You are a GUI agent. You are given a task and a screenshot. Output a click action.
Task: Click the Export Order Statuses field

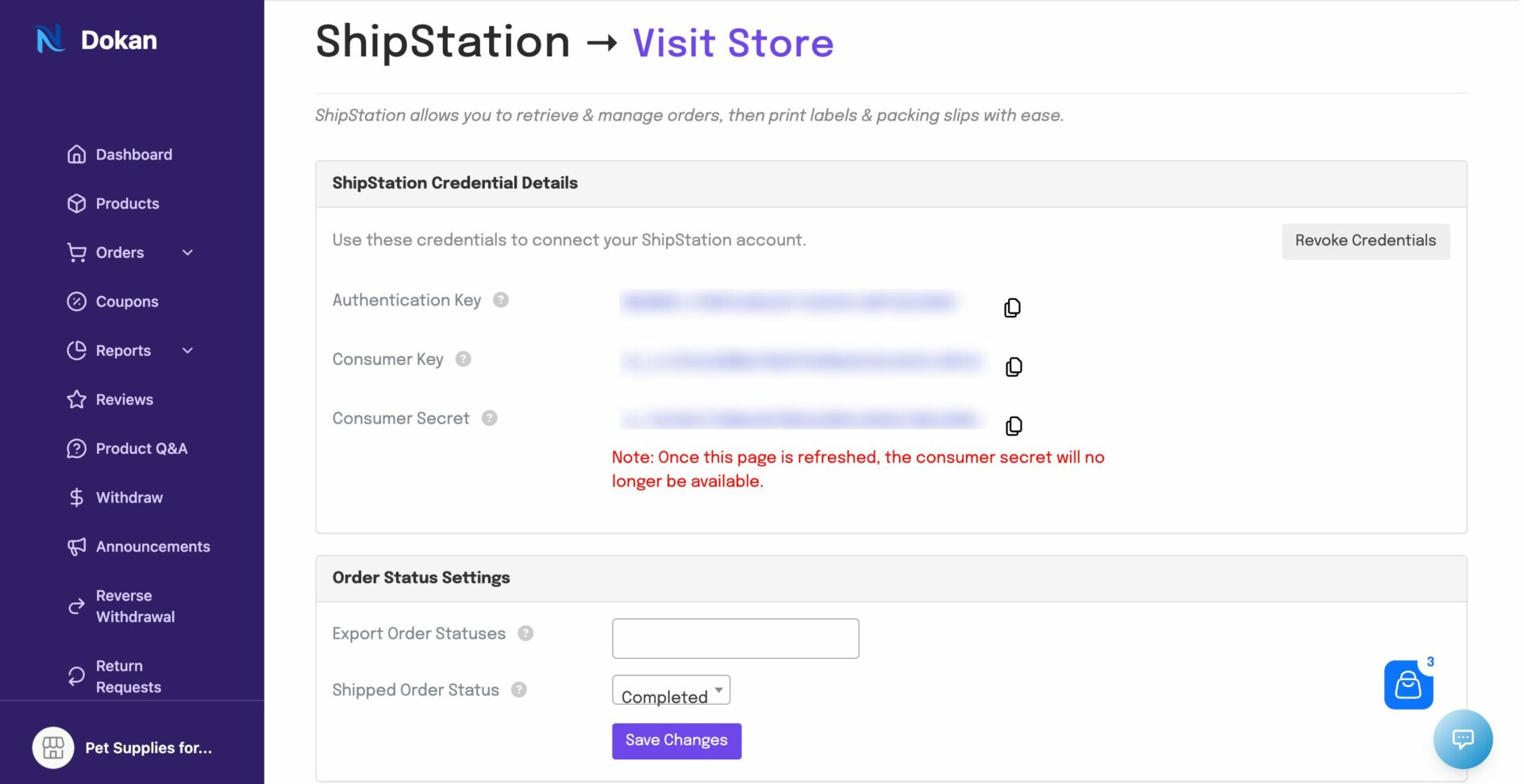[735, 638]
